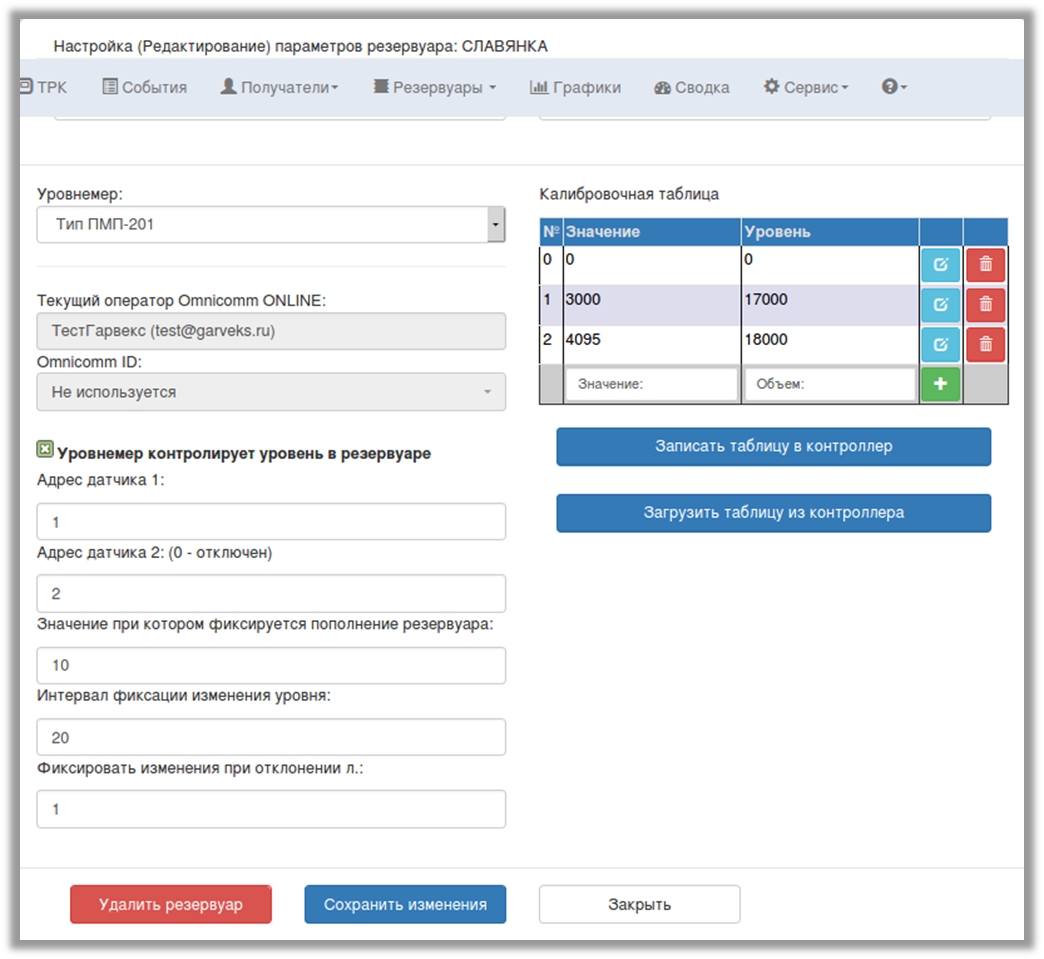
Task: Open the help question mark menu
Action: 893,87
